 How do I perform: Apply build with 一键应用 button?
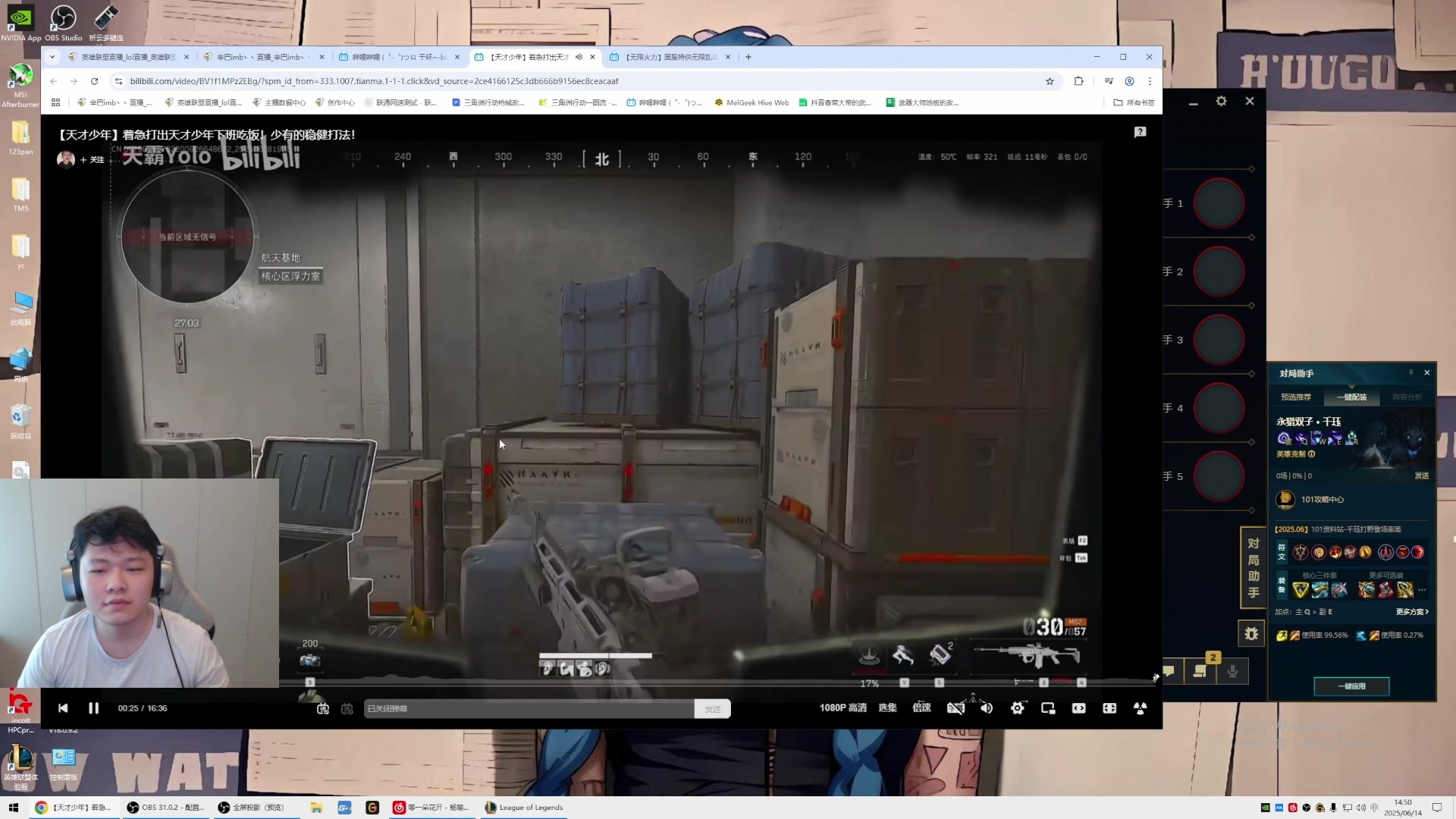coord(1351,686)
